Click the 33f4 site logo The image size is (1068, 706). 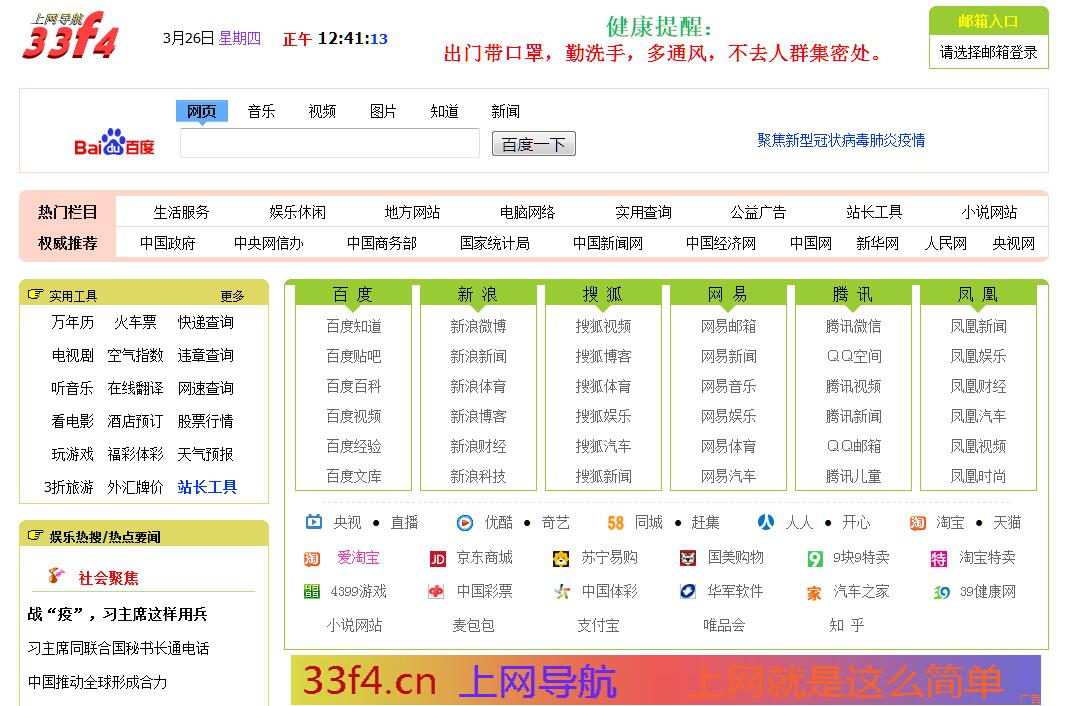click(x=70, y=37)
